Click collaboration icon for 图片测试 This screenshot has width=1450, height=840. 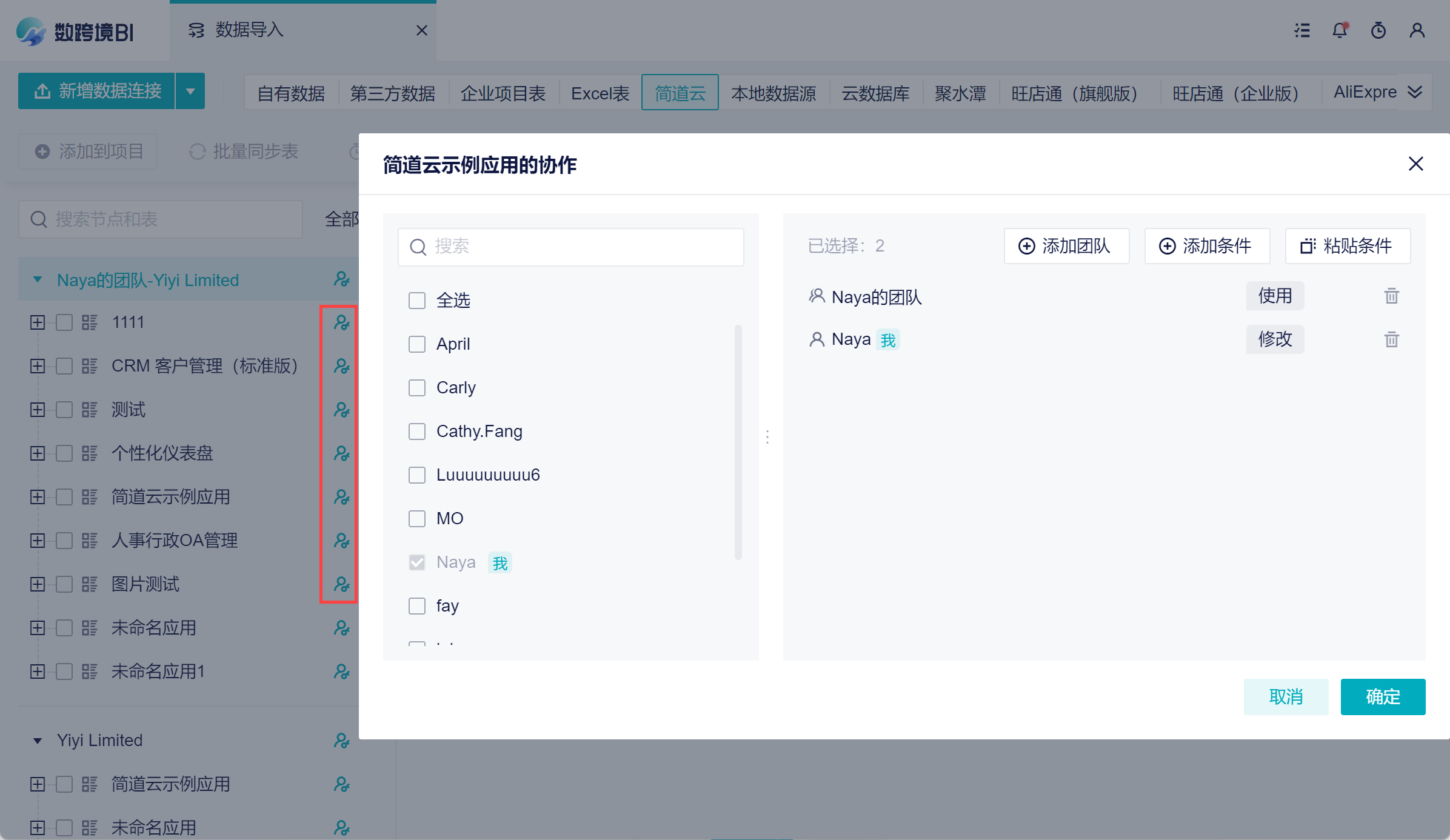click(x=341, y=584)
